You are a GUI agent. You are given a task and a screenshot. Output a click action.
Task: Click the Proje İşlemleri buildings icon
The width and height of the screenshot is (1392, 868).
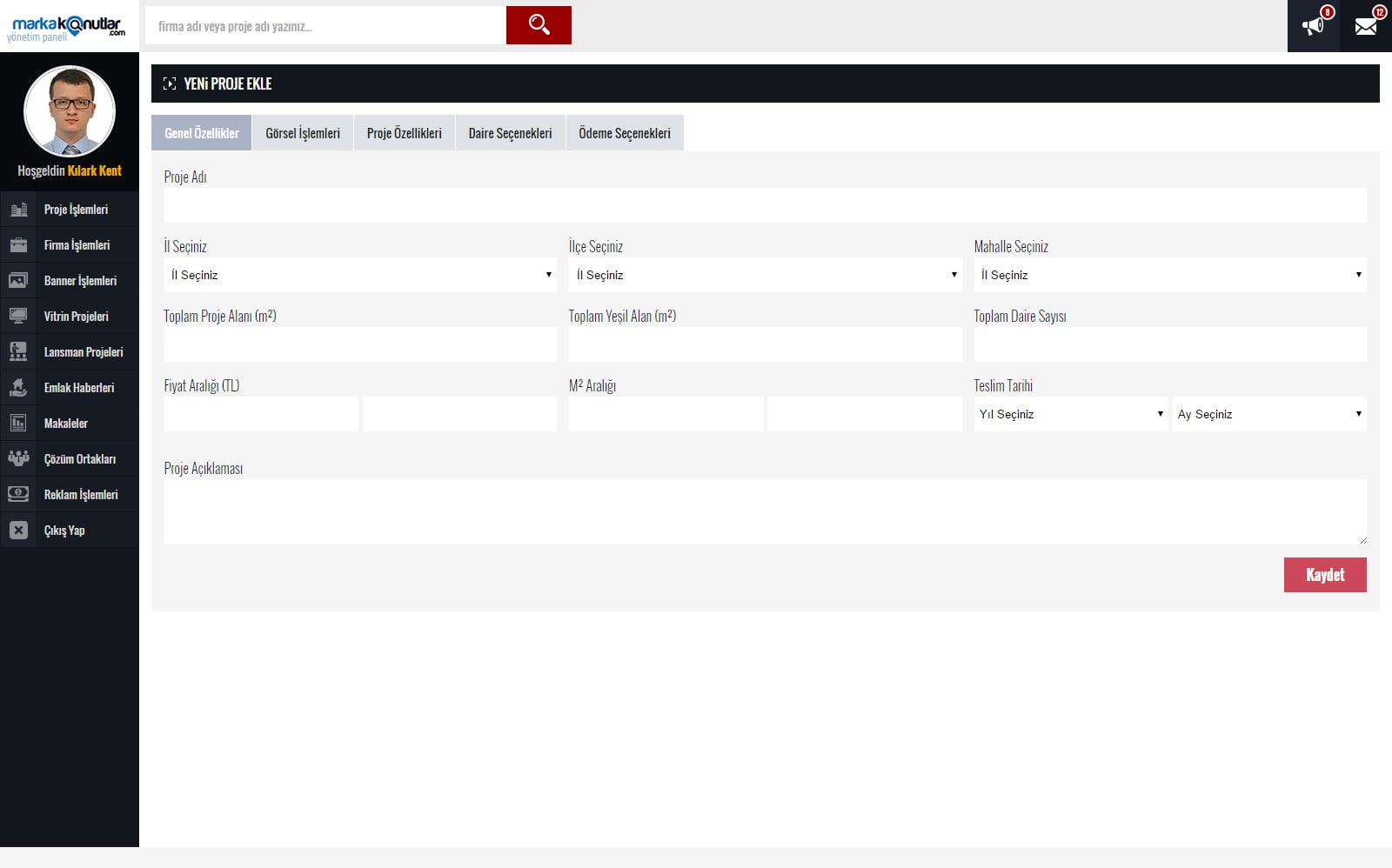pyautogui.click(x=18, y=210)
